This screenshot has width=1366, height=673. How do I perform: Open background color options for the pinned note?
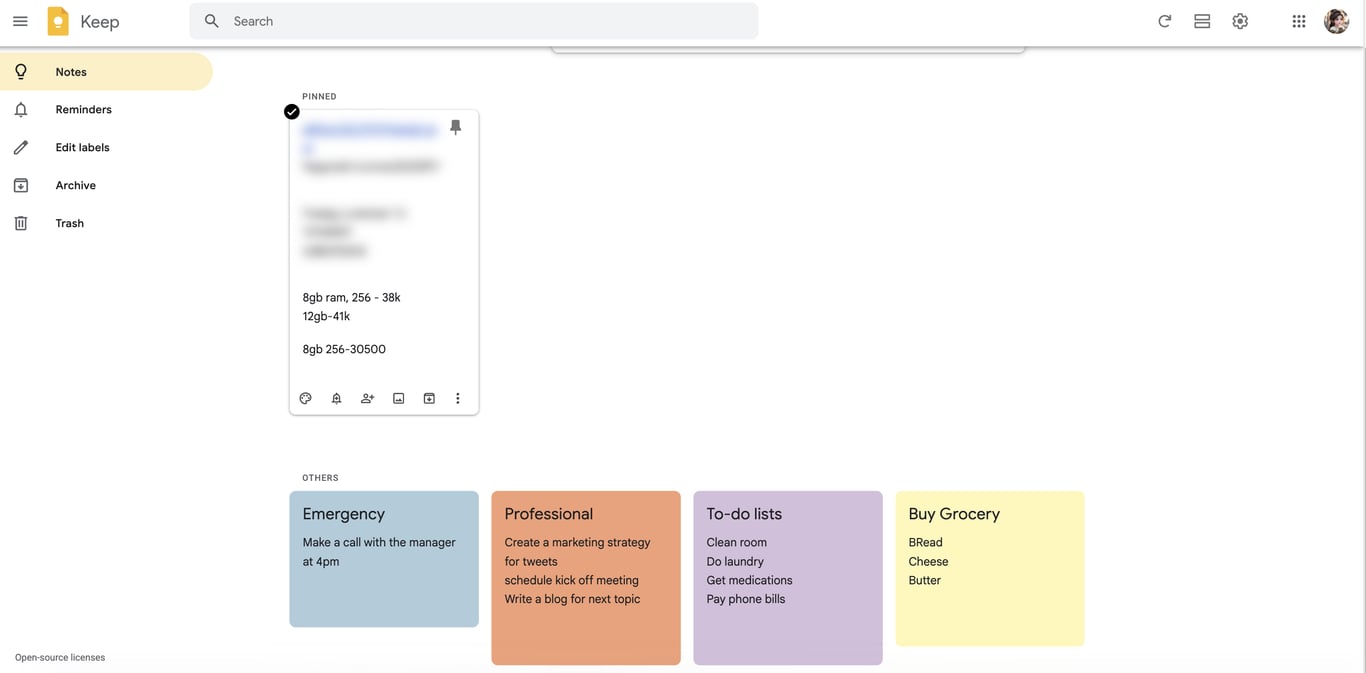[x=305, y=397]
